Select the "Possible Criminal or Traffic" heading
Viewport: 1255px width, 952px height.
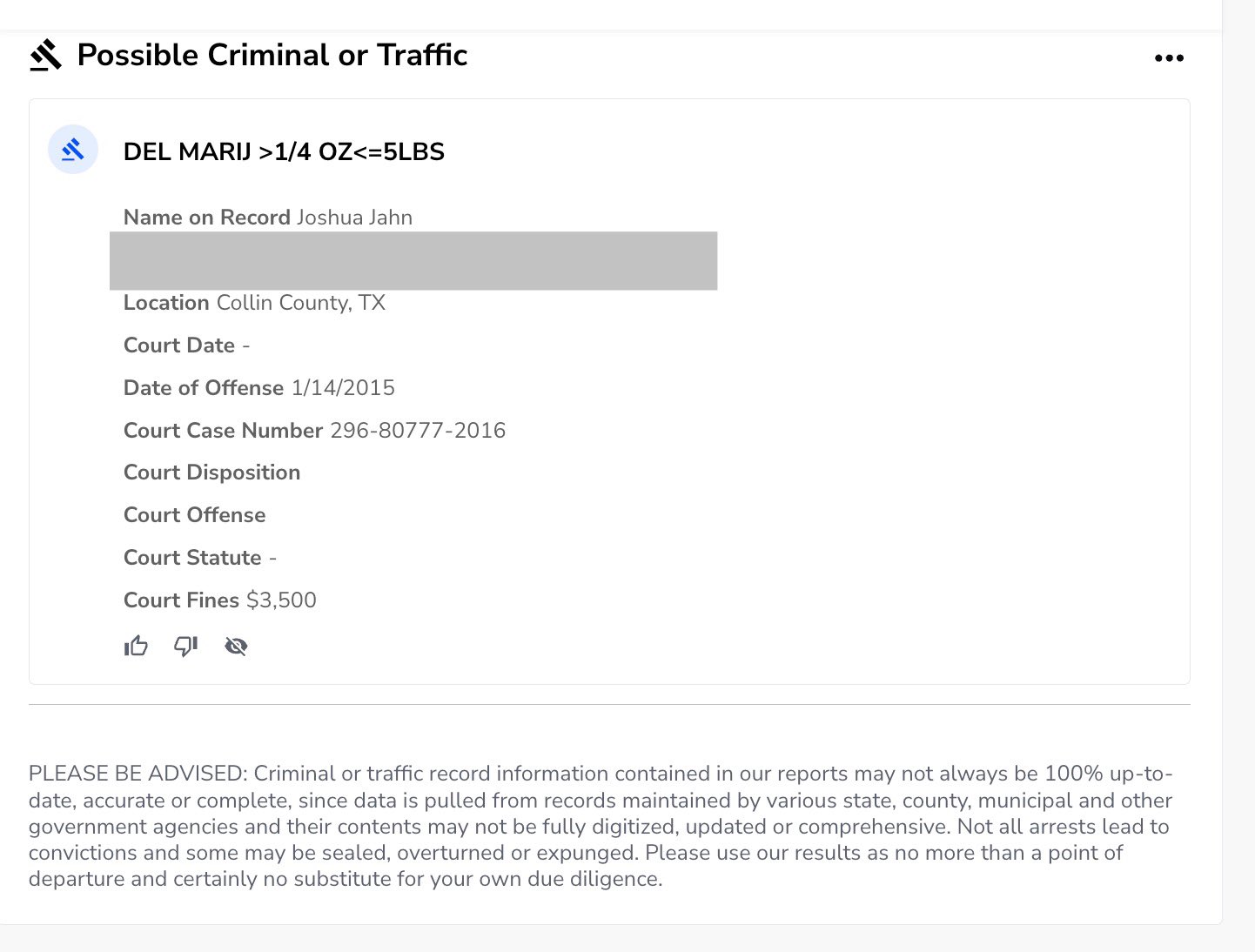coord(272,55)
